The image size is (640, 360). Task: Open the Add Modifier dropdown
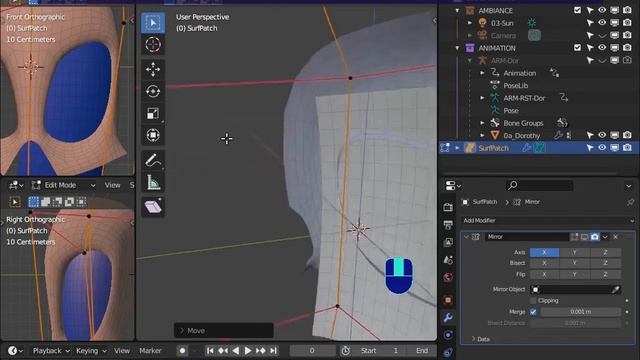pos(548,220)
